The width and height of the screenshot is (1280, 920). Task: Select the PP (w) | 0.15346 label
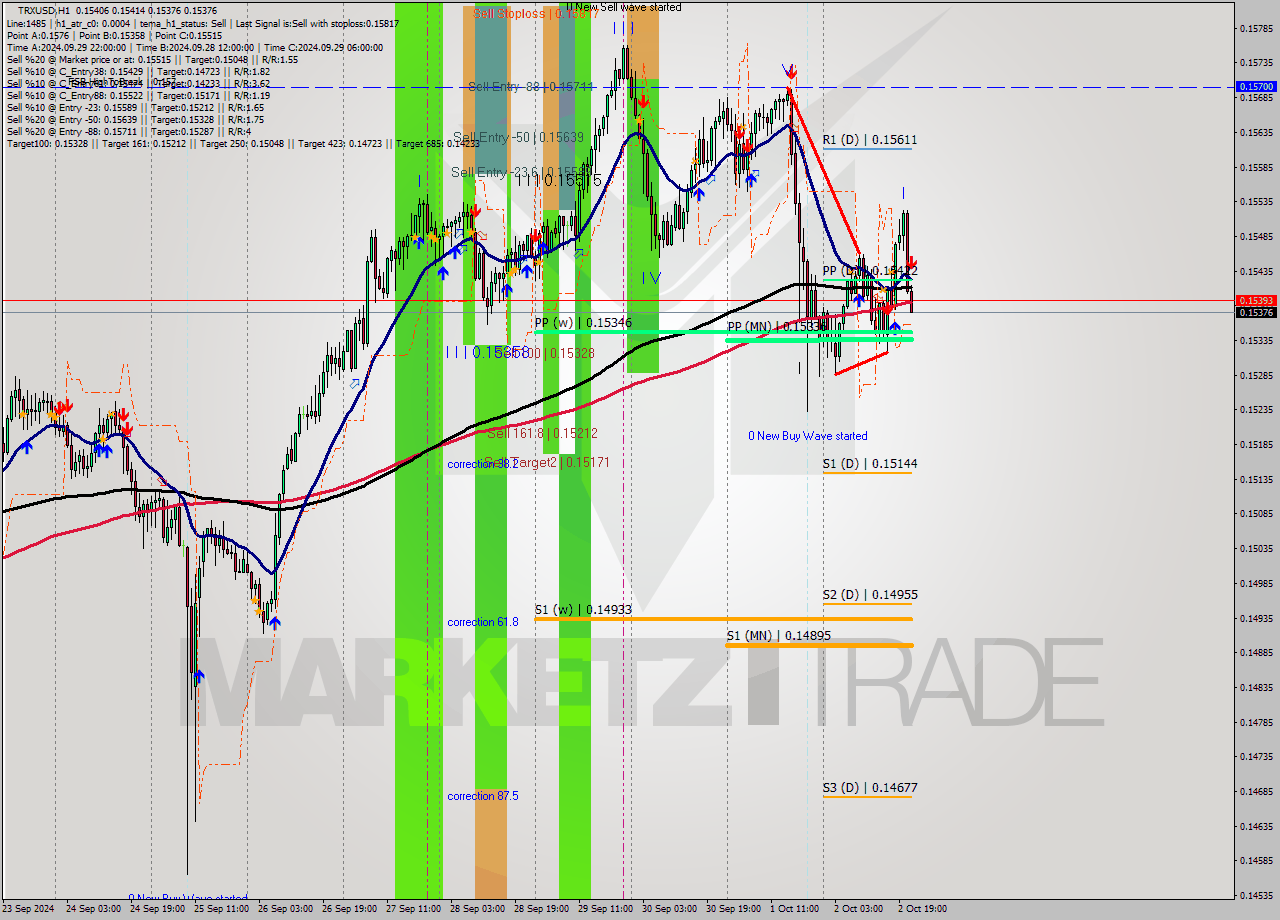pos(583,322)
